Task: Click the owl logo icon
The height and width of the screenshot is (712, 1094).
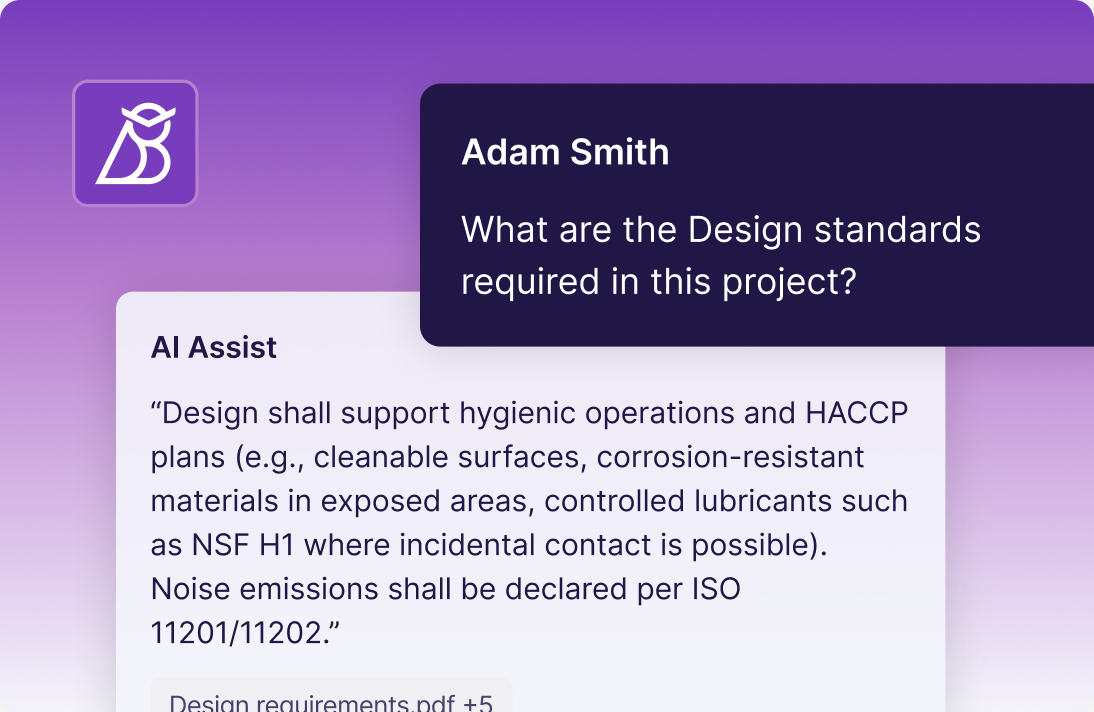Action: [136, 143]
